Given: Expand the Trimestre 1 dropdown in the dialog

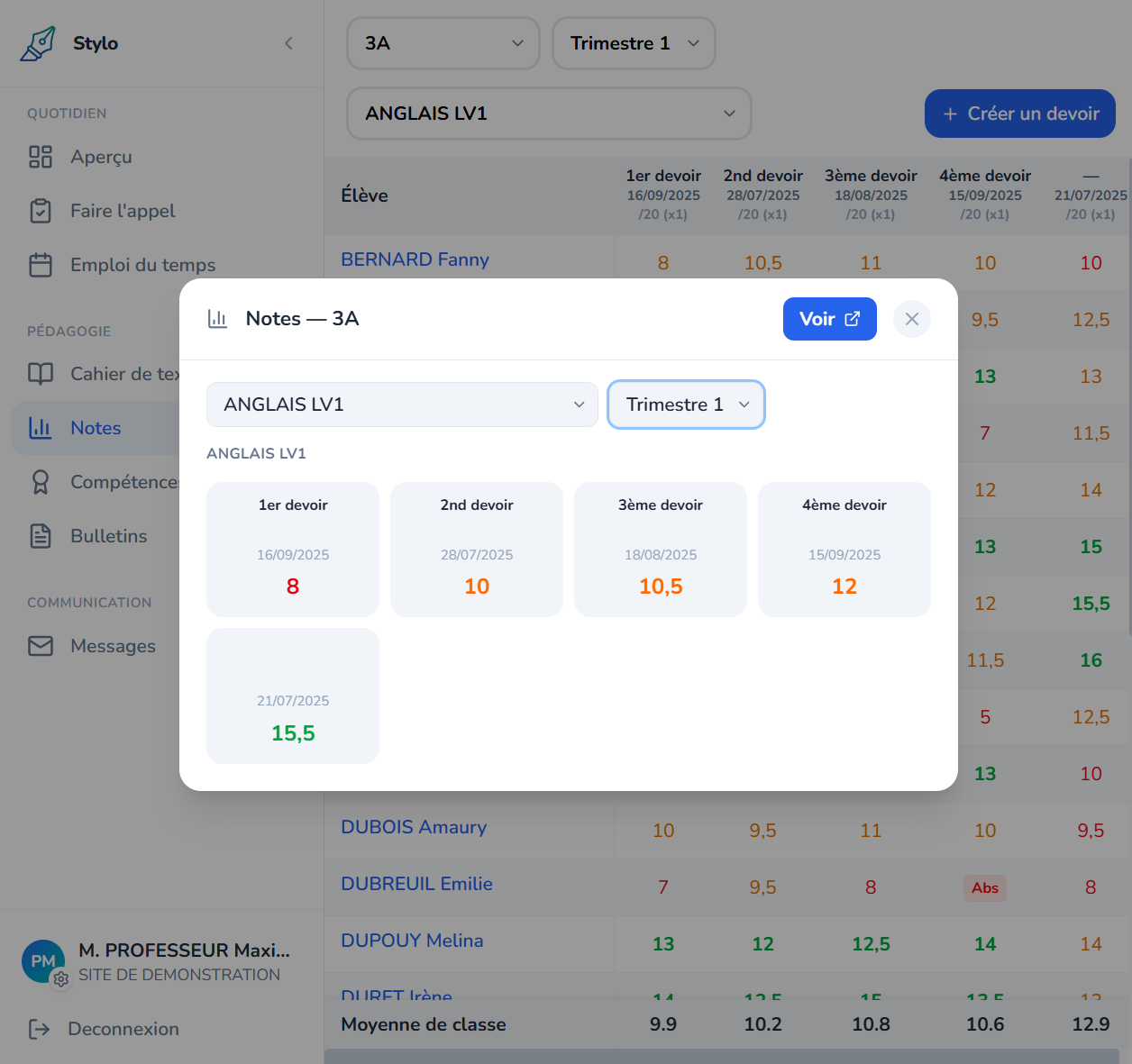Looking at the screenshot, I should tap(686, 405).
